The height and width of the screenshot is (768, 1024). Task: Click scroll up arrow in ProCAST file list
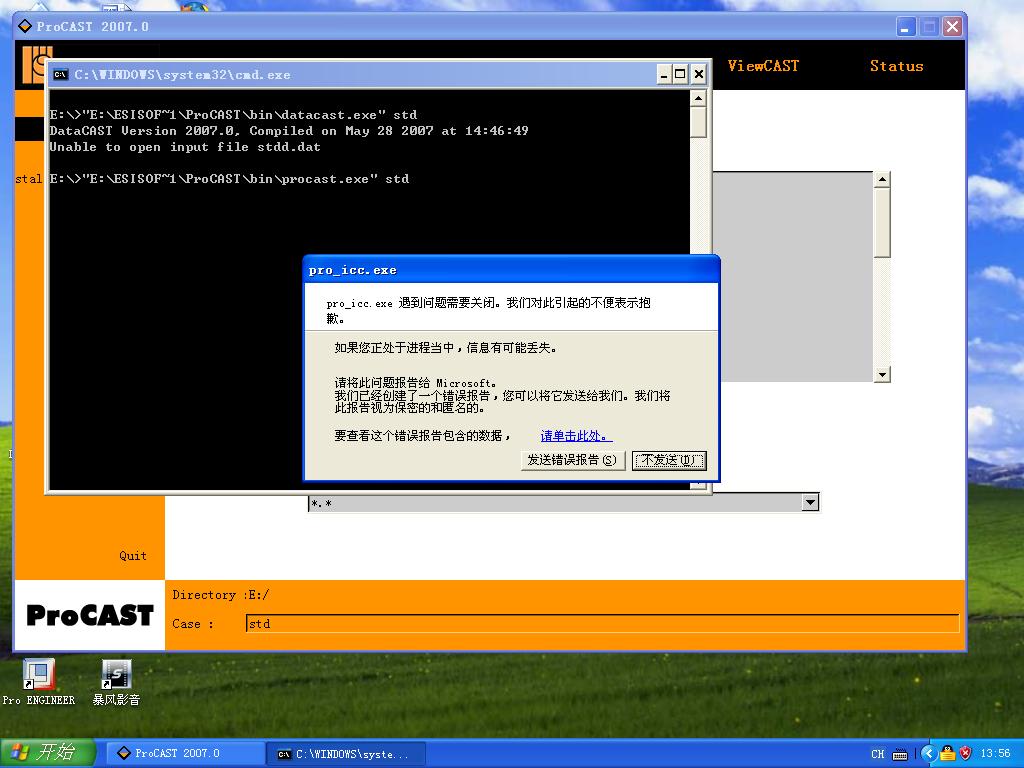tap(882, 180)
